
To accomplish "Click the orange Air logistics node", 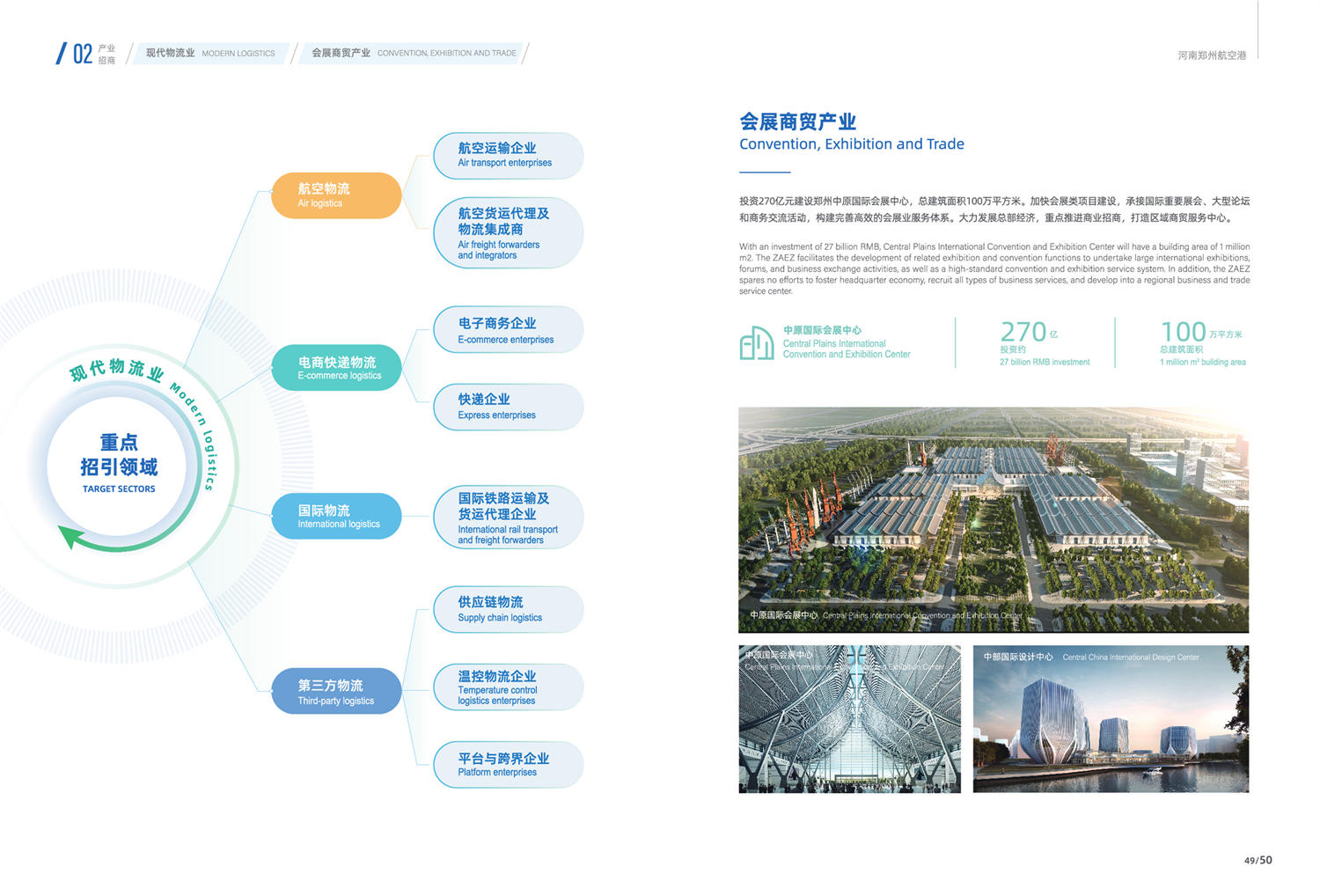I will (336, 195).
